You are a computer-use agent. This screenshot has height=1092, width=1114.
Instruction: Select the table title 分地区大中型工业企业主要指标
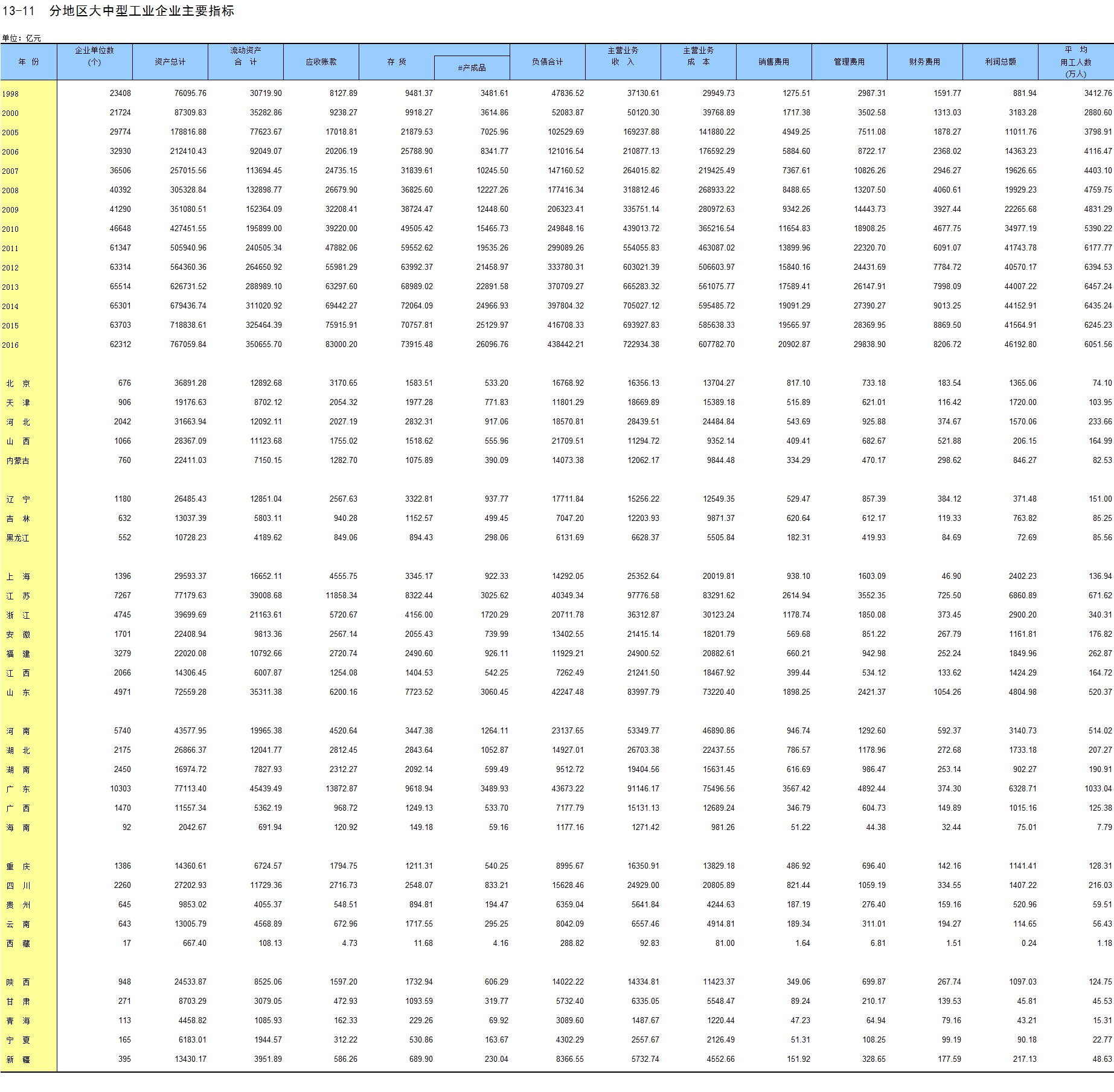click(142, 11)
